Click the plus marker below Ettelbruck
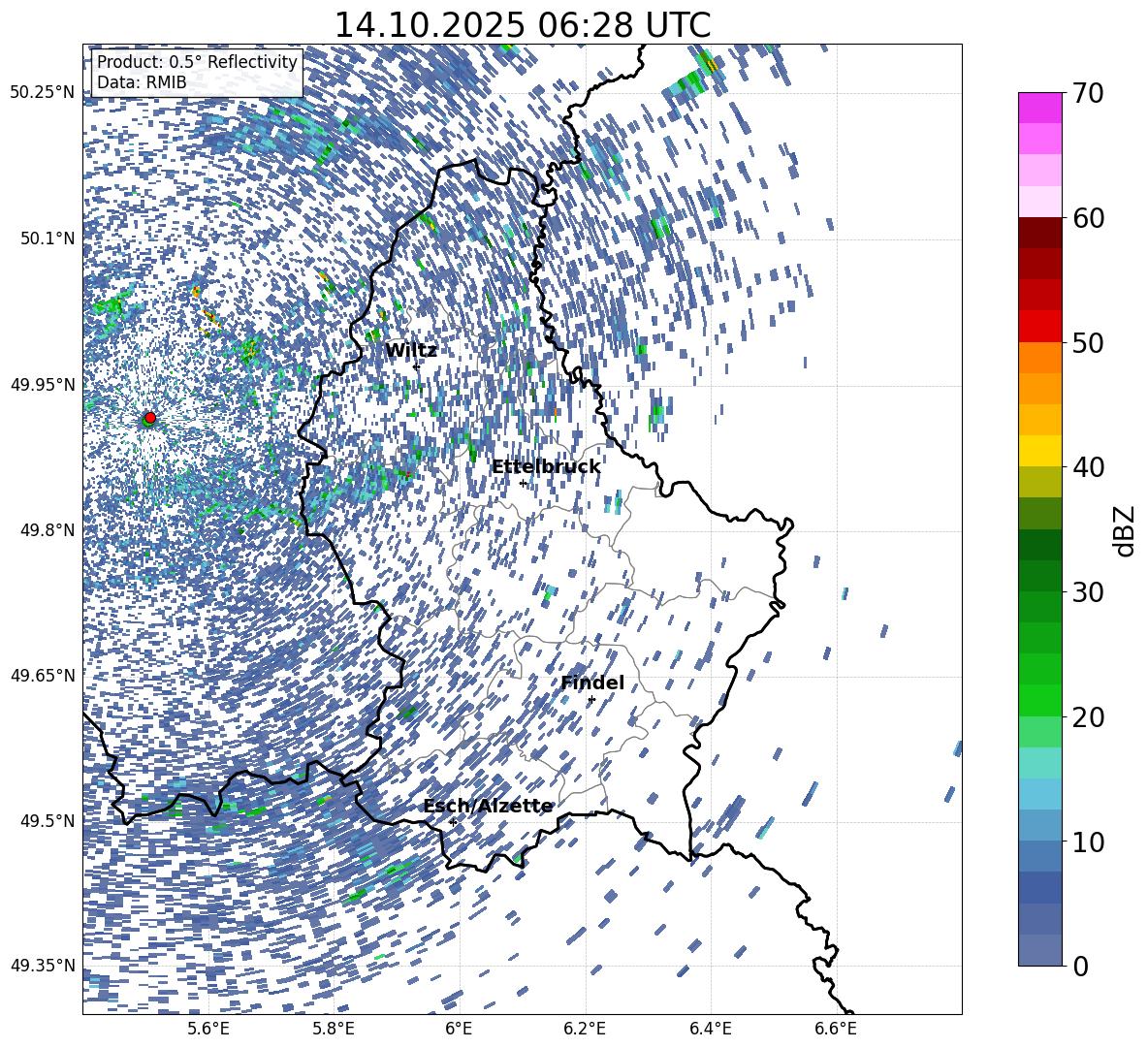 click(x=523, y=483)
